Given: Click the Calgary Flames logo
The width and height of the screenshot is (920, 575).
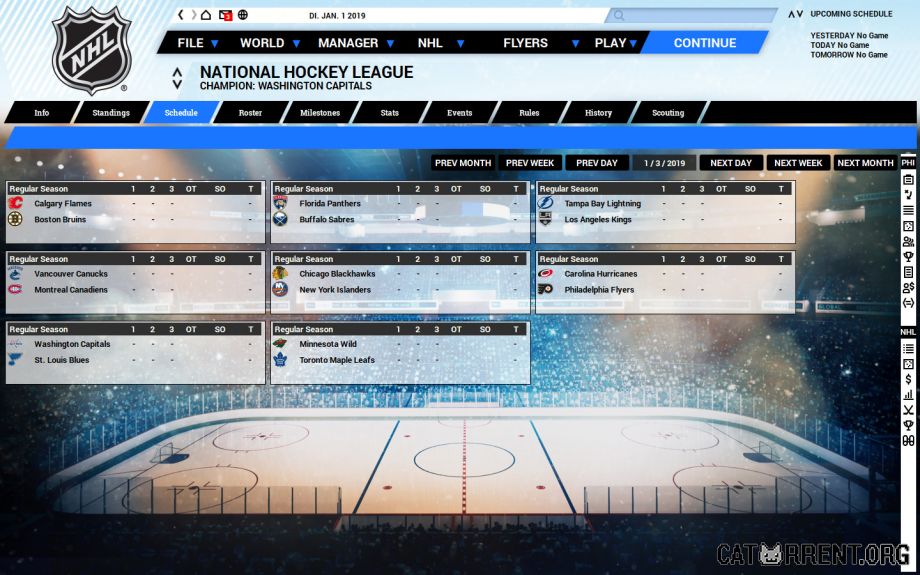Looking at the screenshot, I should pos(15,204).
